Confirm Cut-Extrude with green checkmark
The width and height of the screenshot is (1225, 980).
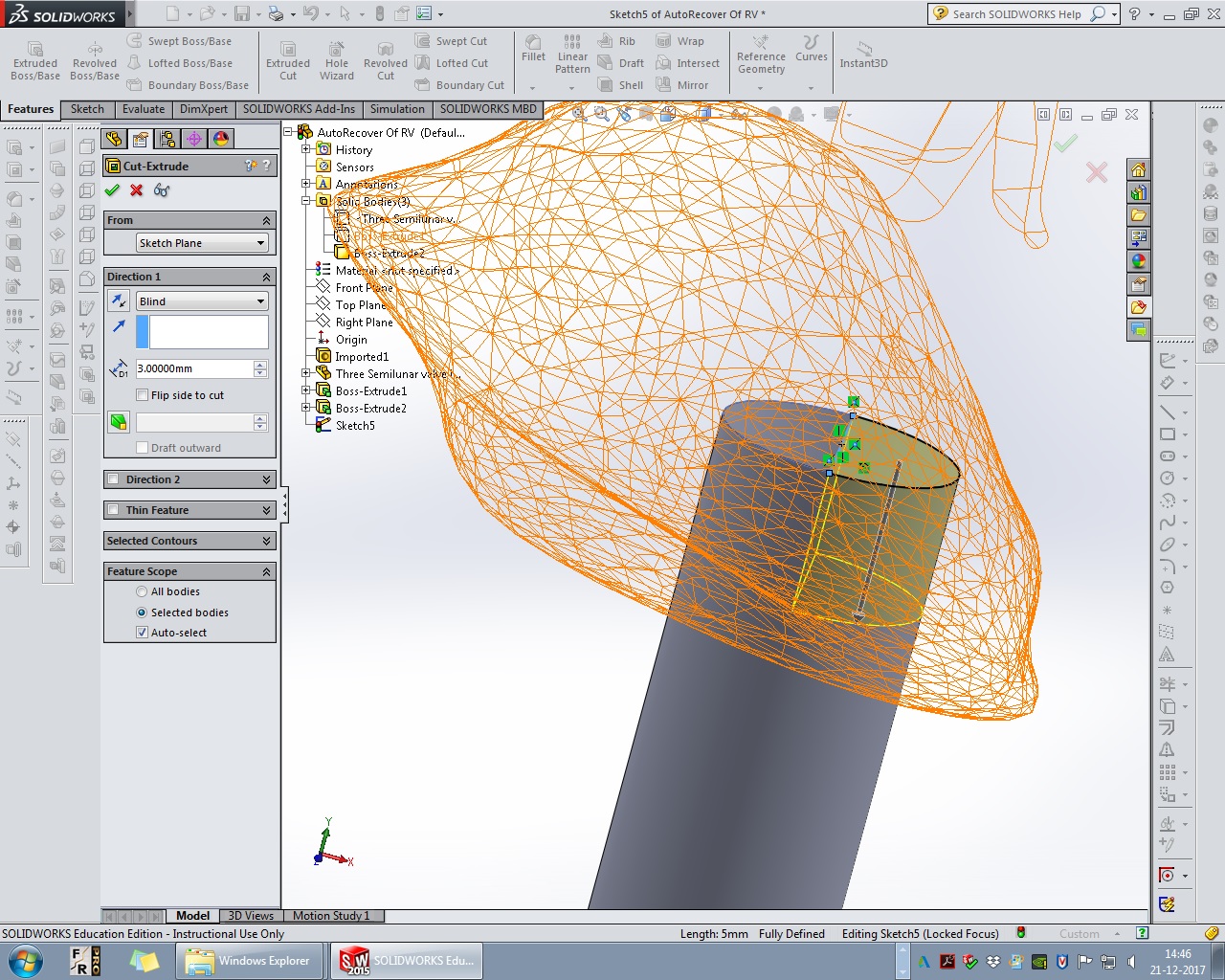(112, 190)
